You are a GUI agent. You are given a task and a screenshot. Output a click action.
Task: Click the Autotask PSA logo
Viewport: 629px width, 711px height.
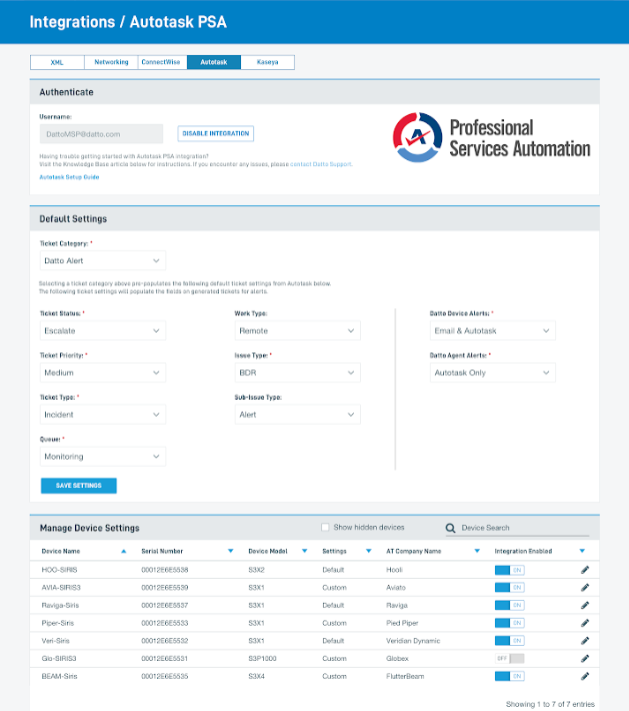(x=491, y=137)
